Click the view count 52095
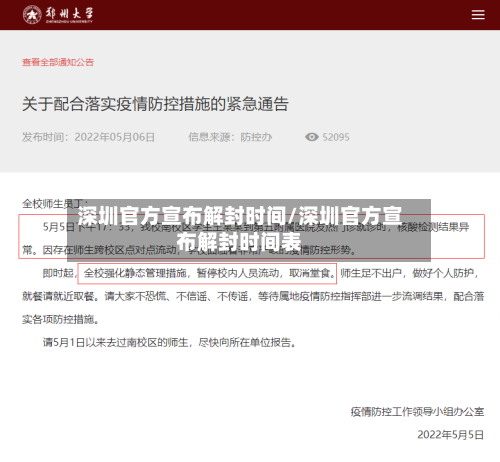The width and height of the screenshot is (500, 462). [336, 137]
